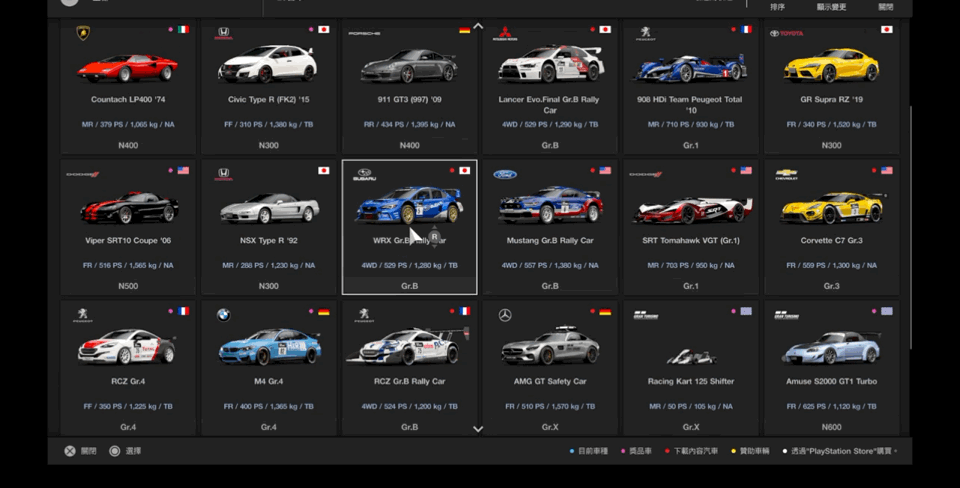Select the Racing Kart 125 Shifter image
This screenshot has width=960, height=488.
pos(691,355)
